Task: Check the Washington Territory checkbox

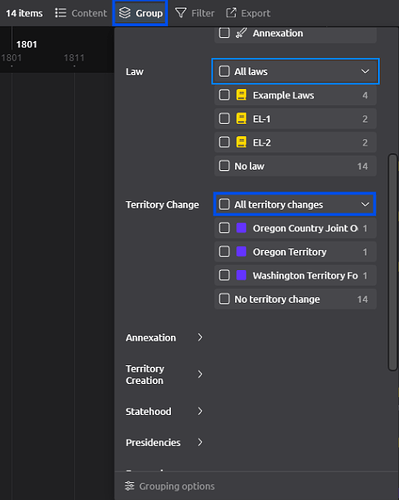Action: click(224, 275)
